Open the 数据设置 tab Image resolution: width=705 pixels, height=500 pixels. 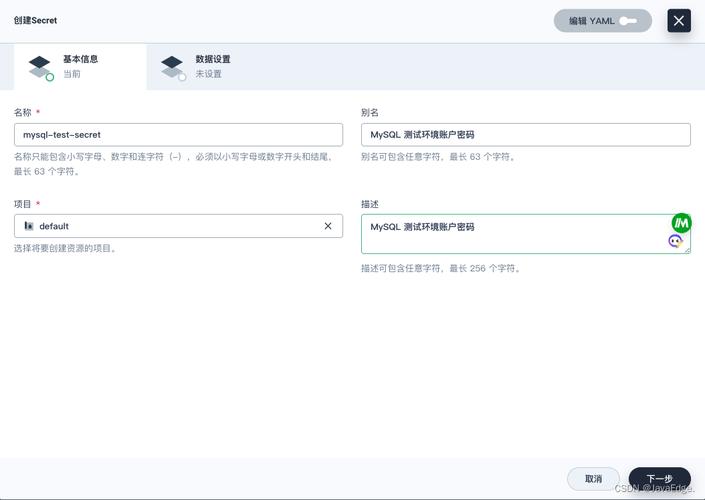[213, 67]
